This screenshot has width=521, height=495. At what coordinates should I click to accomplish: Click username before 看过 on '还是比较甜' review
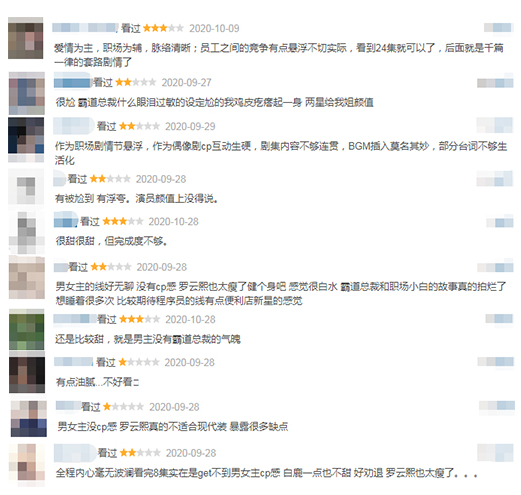75,319
